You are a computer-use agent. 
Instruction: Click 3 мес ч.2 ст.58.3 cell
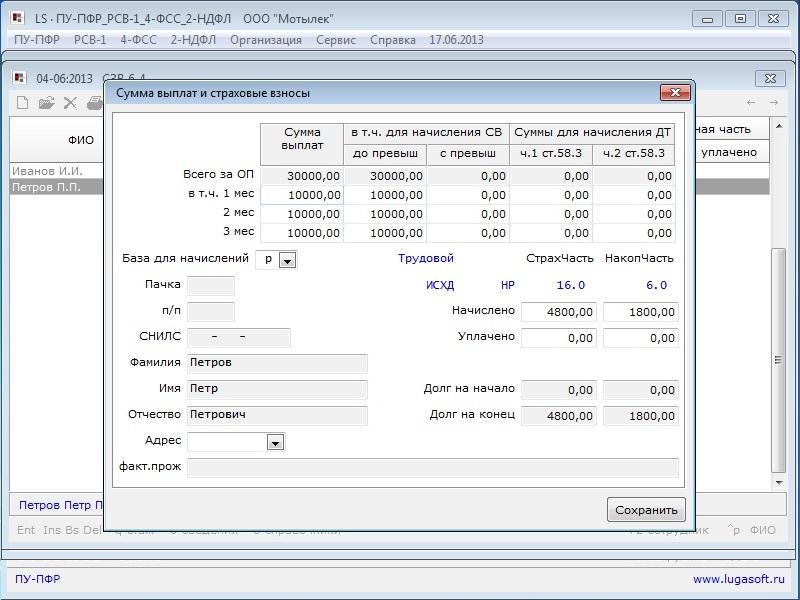634,233
